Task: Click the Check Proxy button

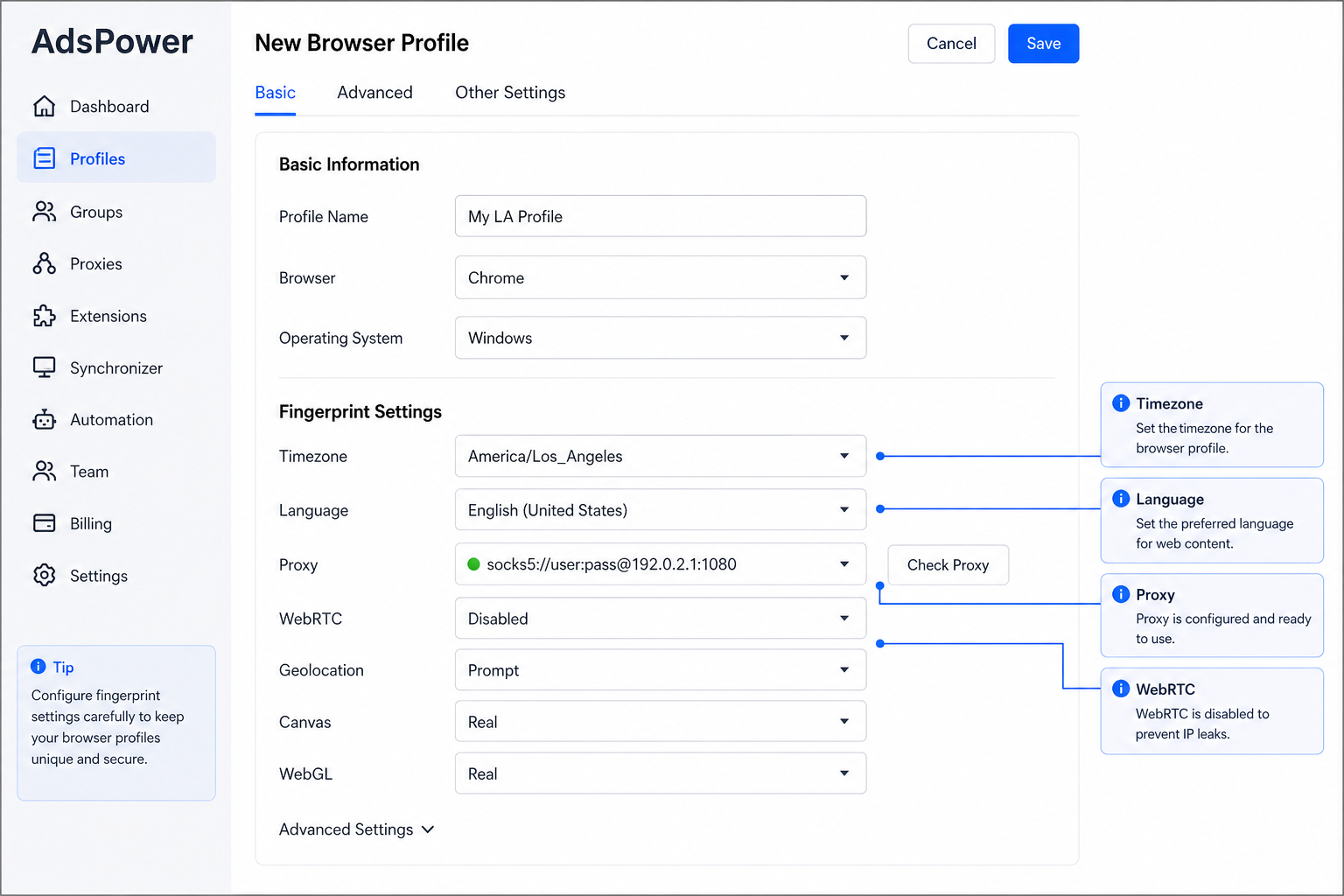Action: pyautogui.click(x=948, y=565)
